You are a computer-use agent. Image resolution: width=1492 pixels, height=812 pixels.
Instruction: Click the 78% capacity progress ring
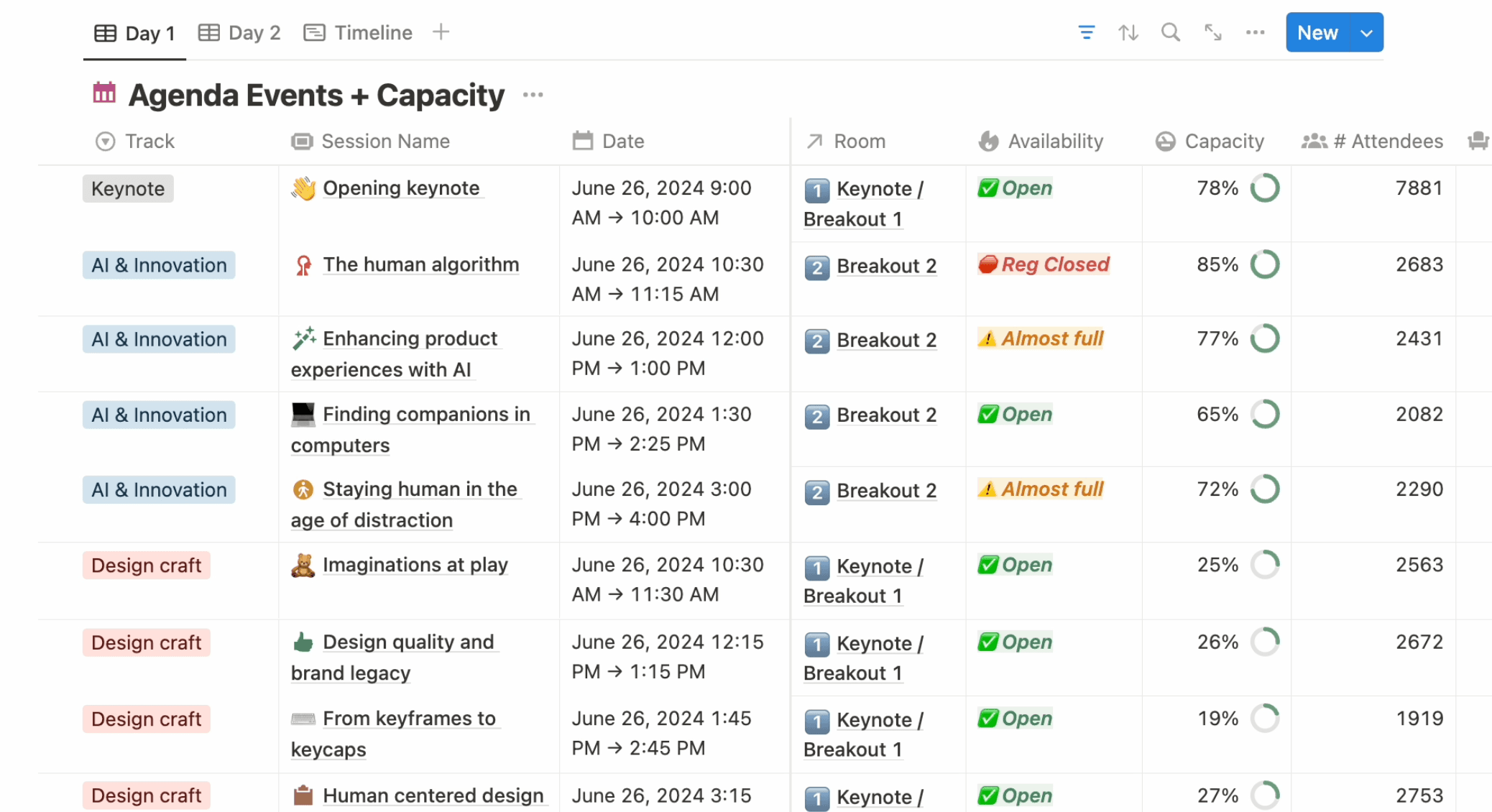(x=1265, y=188)
